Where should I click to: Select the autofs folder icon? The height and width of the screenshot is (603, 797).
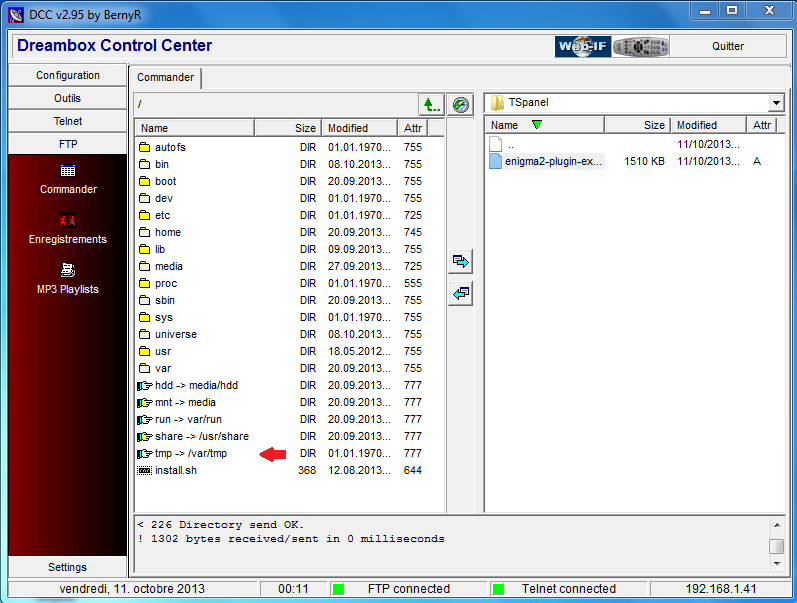(145, 147)
